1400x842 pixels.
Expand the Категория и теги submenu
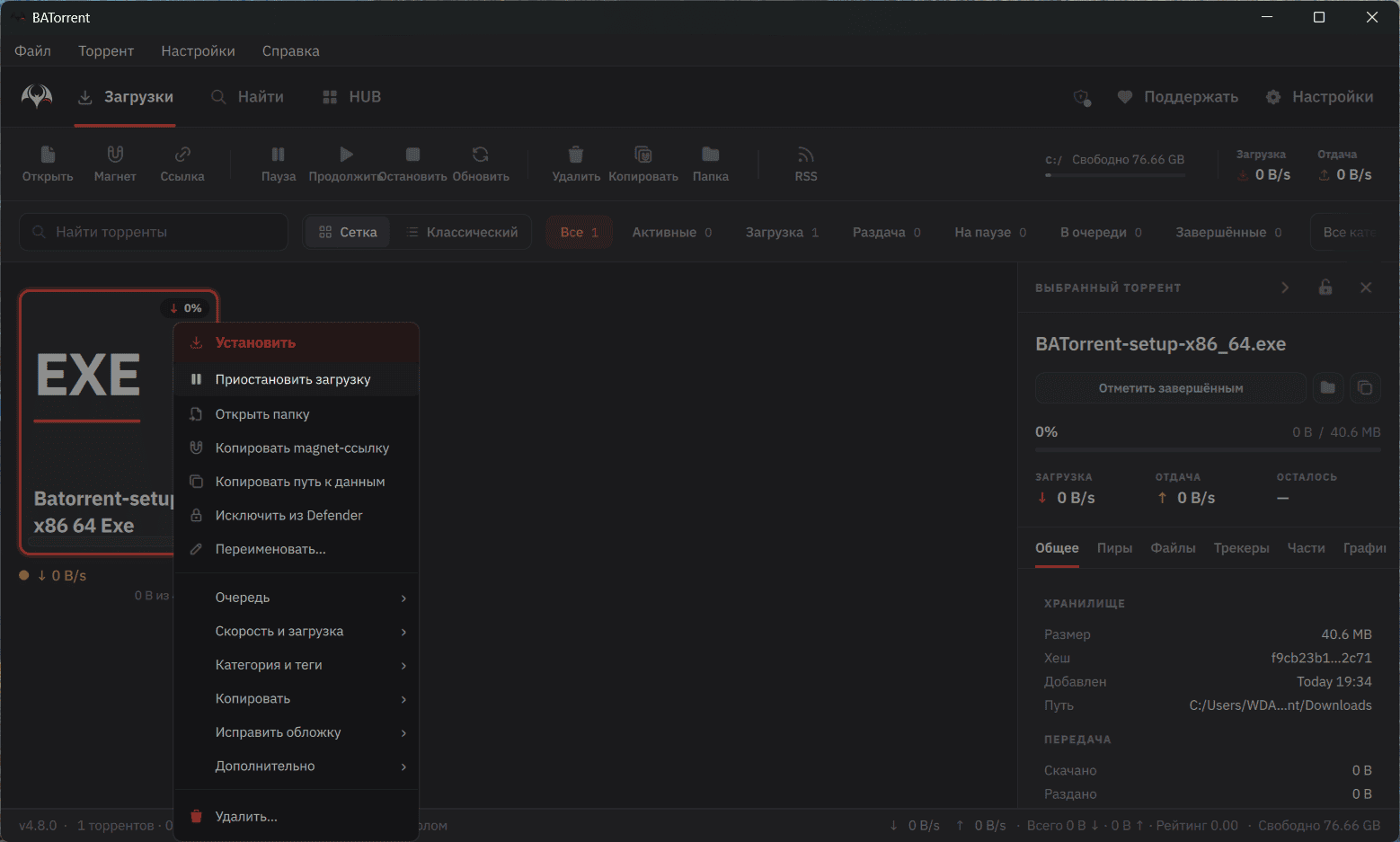click(x=297, y=665)
